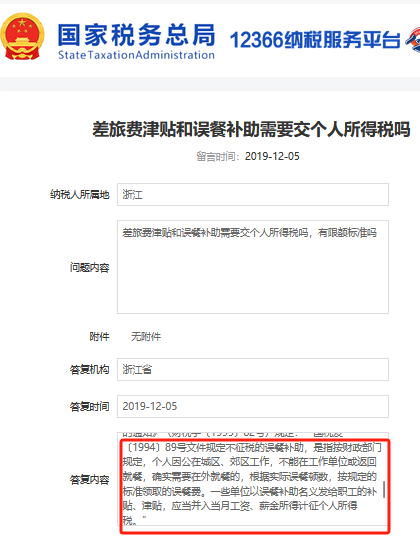Viewport: 420px width, 544px height.
Task: Click the 答复时间 label
Action: click(89, 406)
